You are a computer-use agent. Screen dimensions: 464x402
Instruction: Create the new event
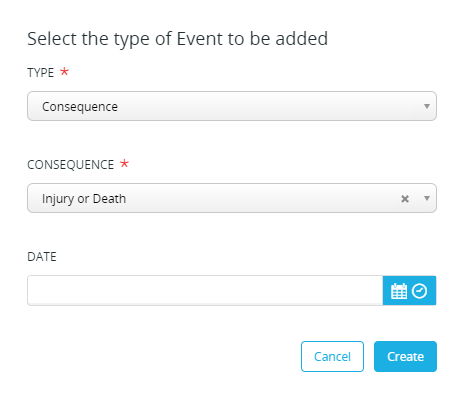click(x=405, y=356)
